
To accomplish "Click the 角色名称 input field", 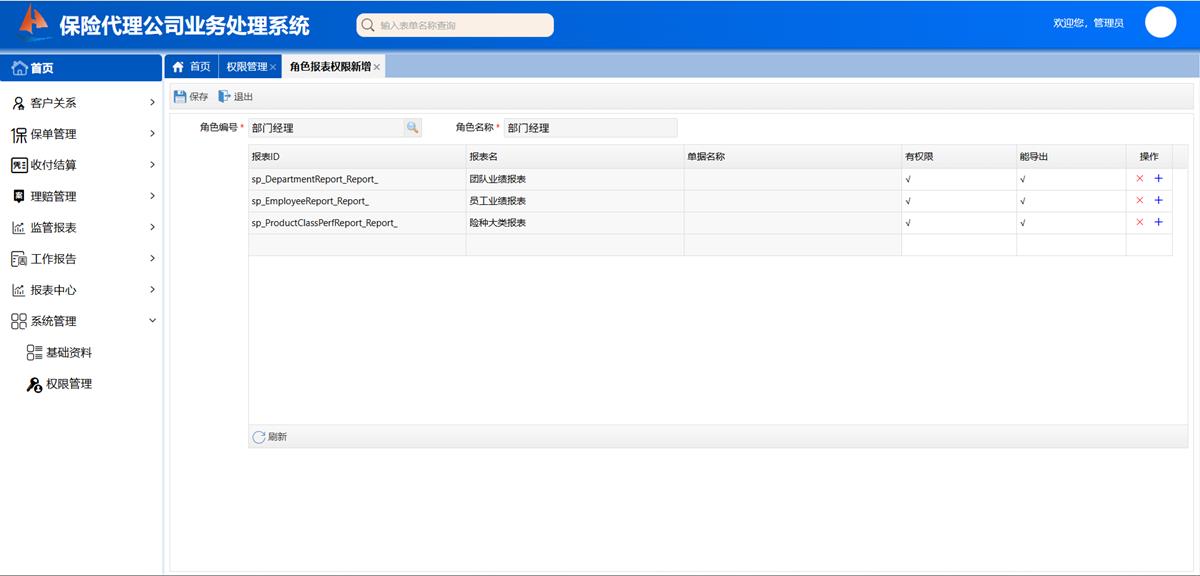I will click(x=590, y=128).
